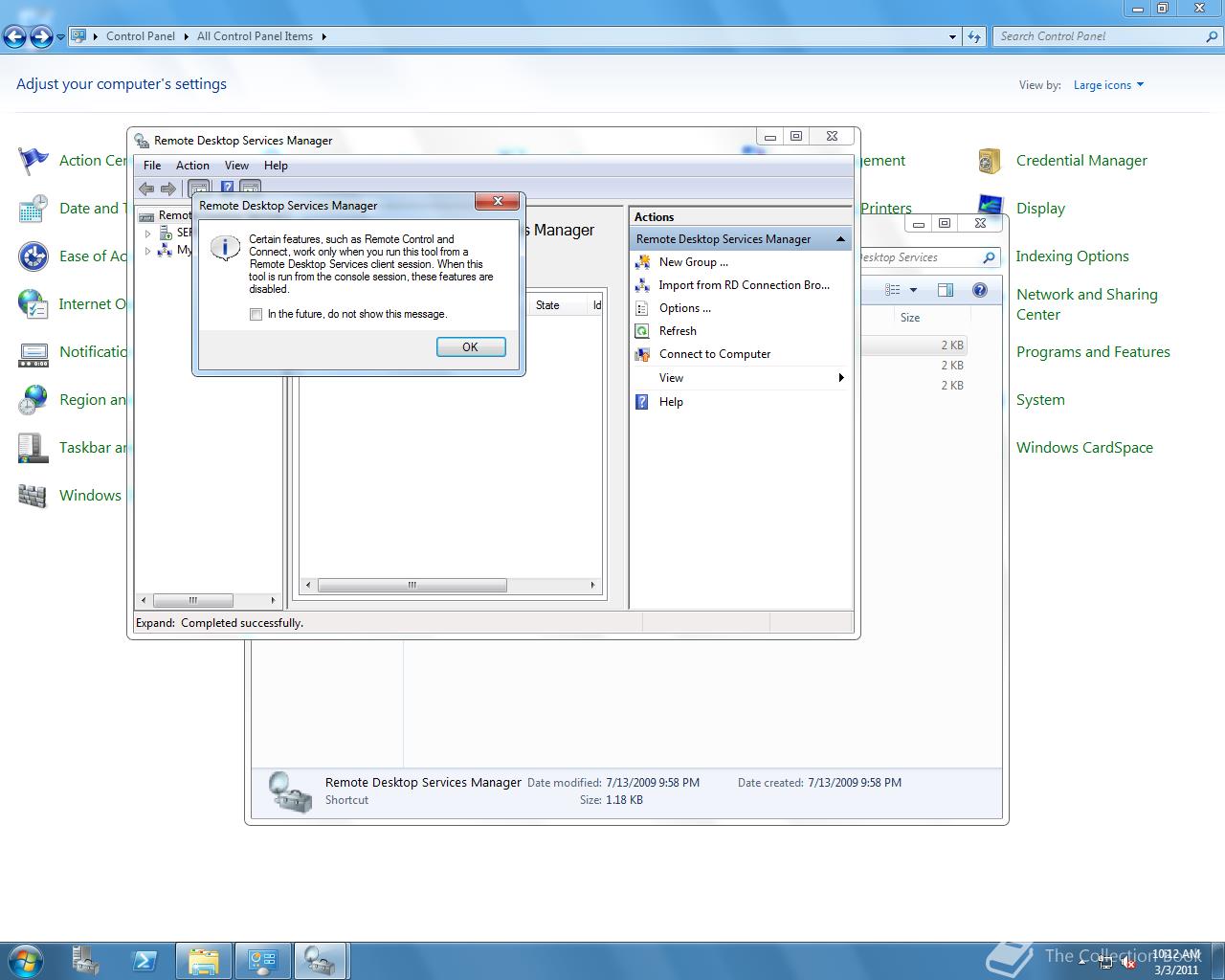Check 'In the future, do not show this message'
The width and height of the screenshot is (1225, 980).
click(x=256, y=314)
